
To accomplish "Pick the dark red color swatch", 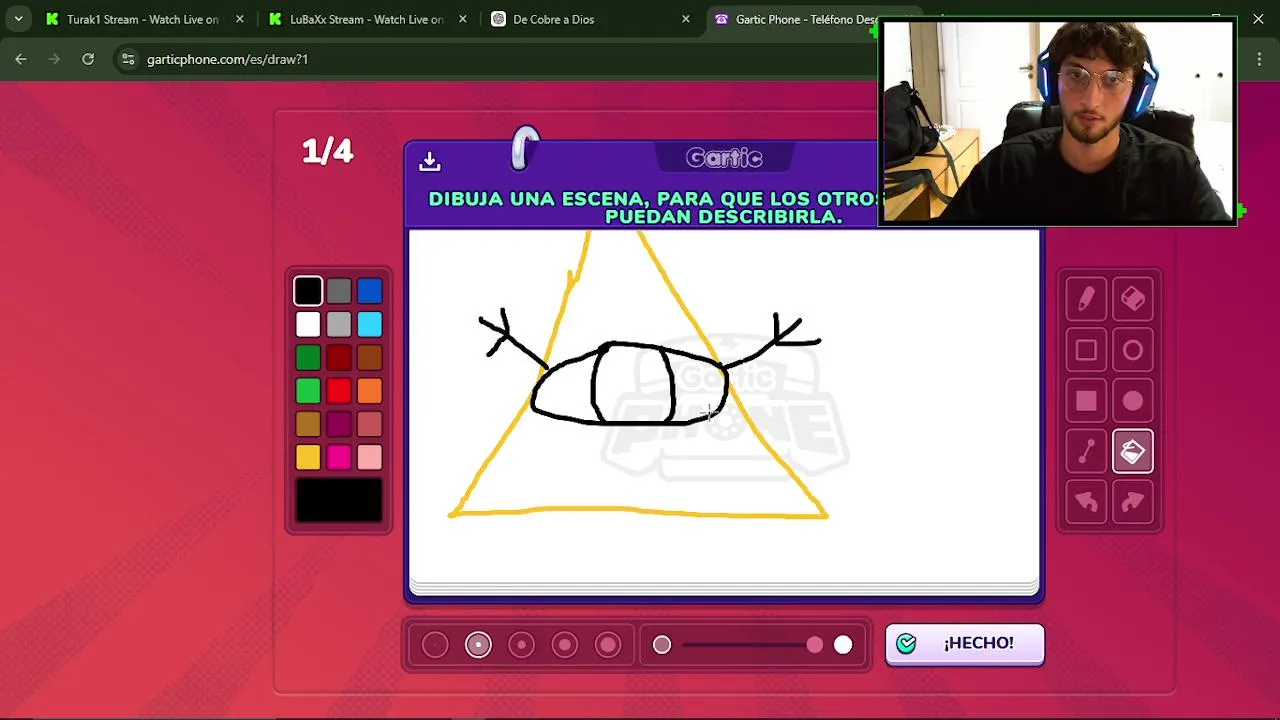I will click(x=339, y=358).
